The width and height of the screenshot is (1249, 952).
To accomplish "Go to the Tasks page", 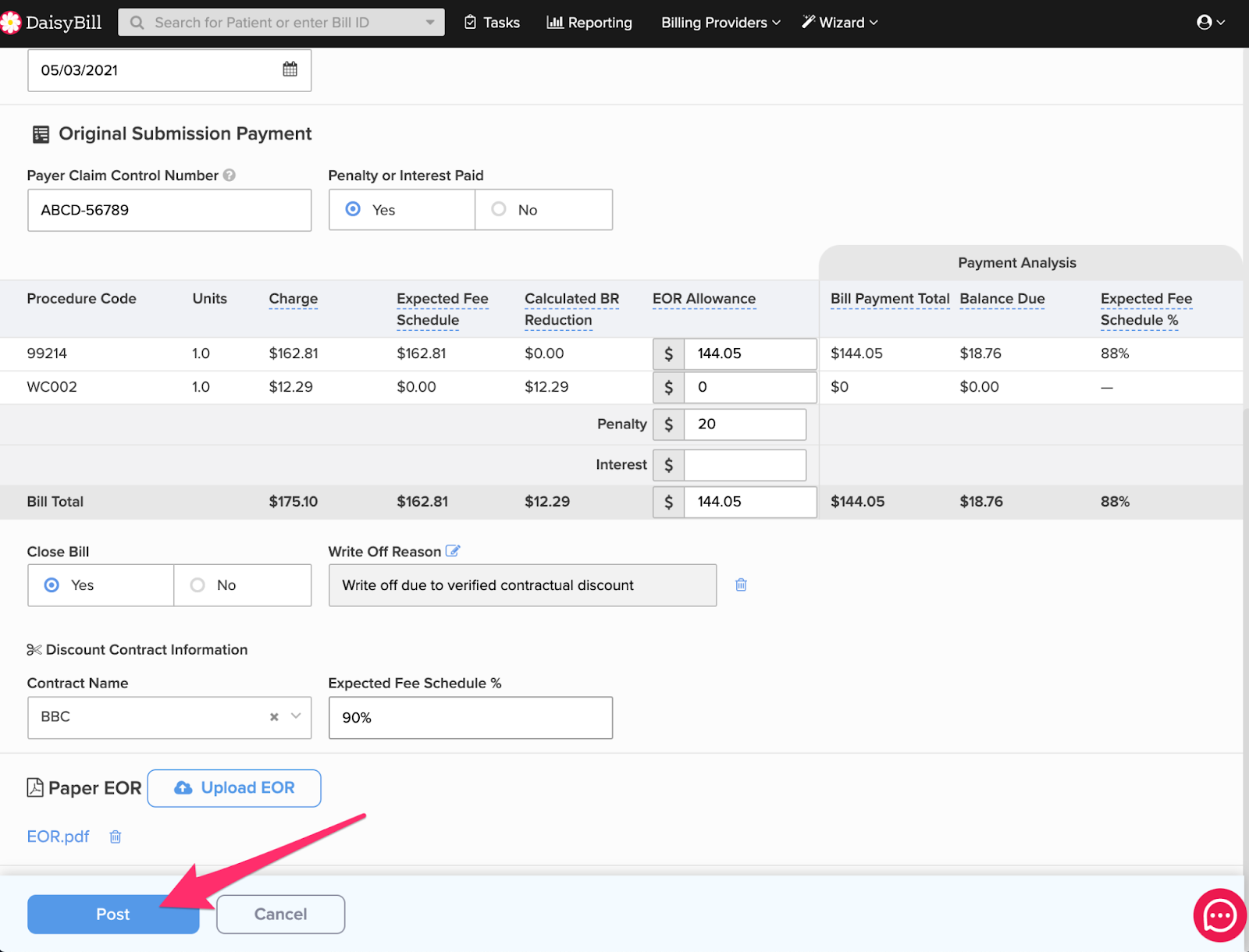I will pos(492,23).
